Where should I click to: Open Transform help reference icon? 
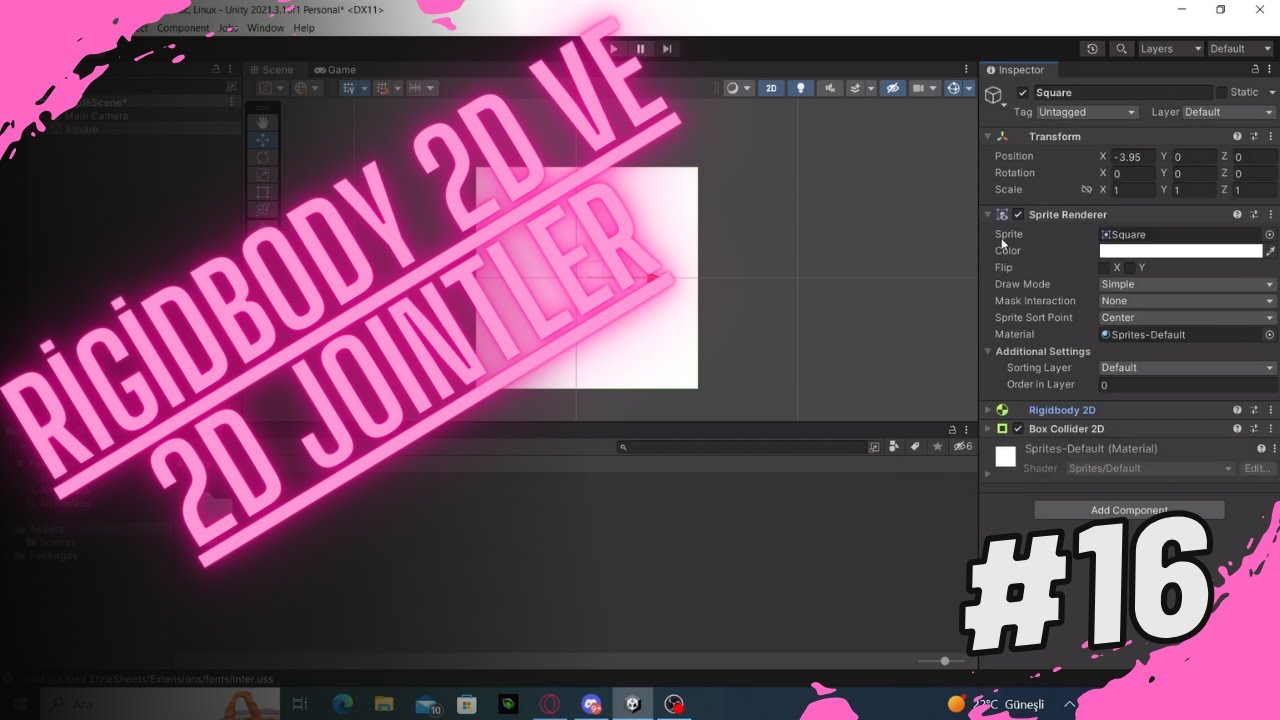tap(1237, 136)
